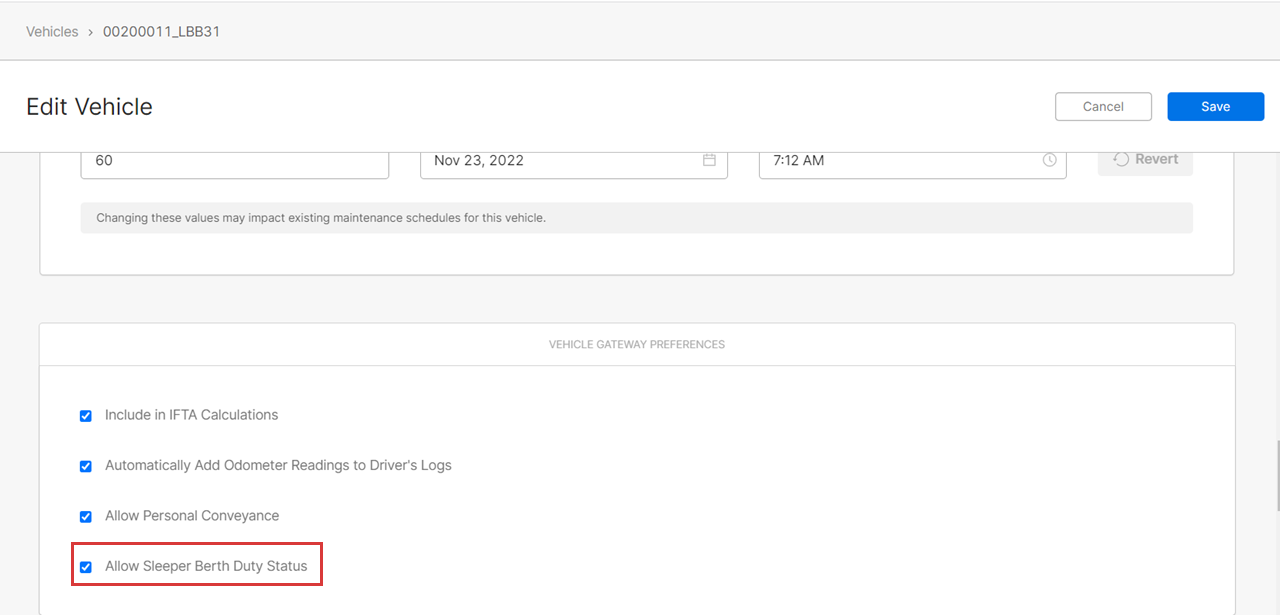Click the calendar icon in date field
The width and height of the screenshot is (1280, 615).
709,160
